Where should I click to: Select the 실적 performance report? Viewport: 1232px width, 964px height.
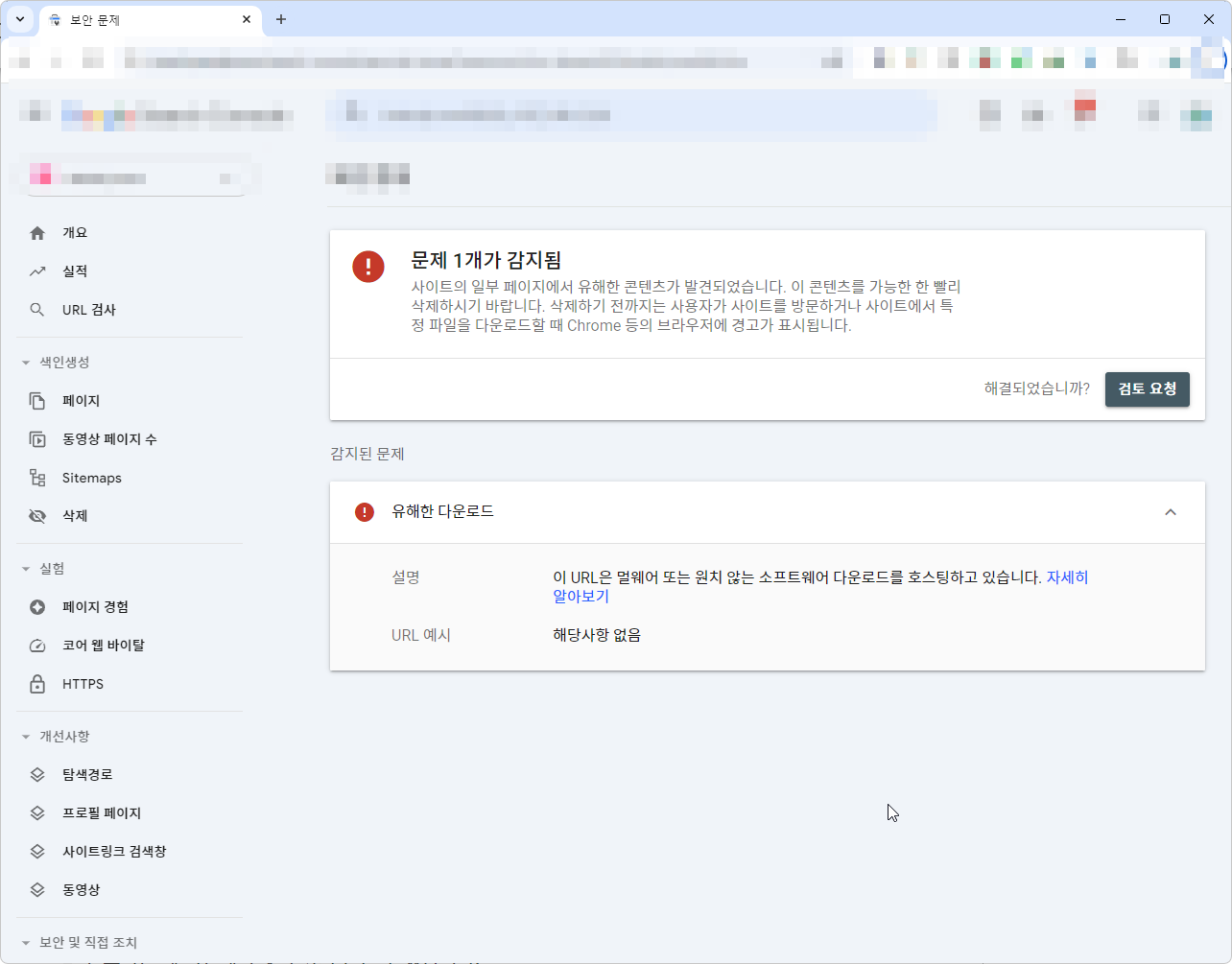[72, 270]
